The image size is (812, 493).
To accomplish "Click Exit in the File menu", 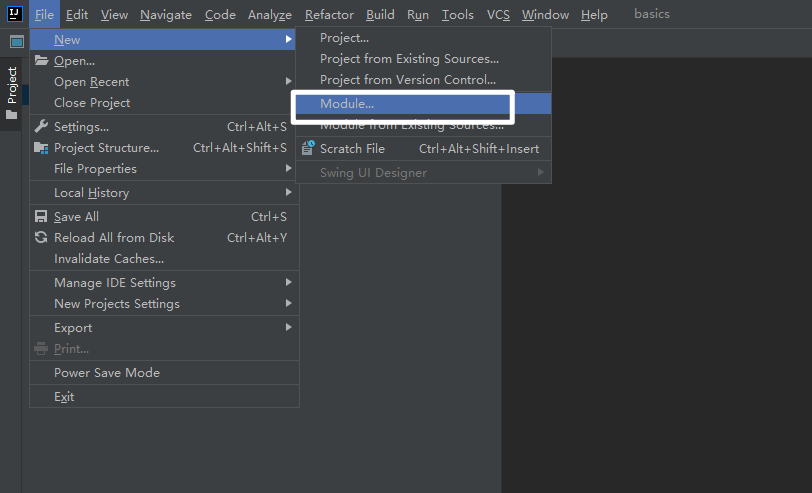I will 164,397.
